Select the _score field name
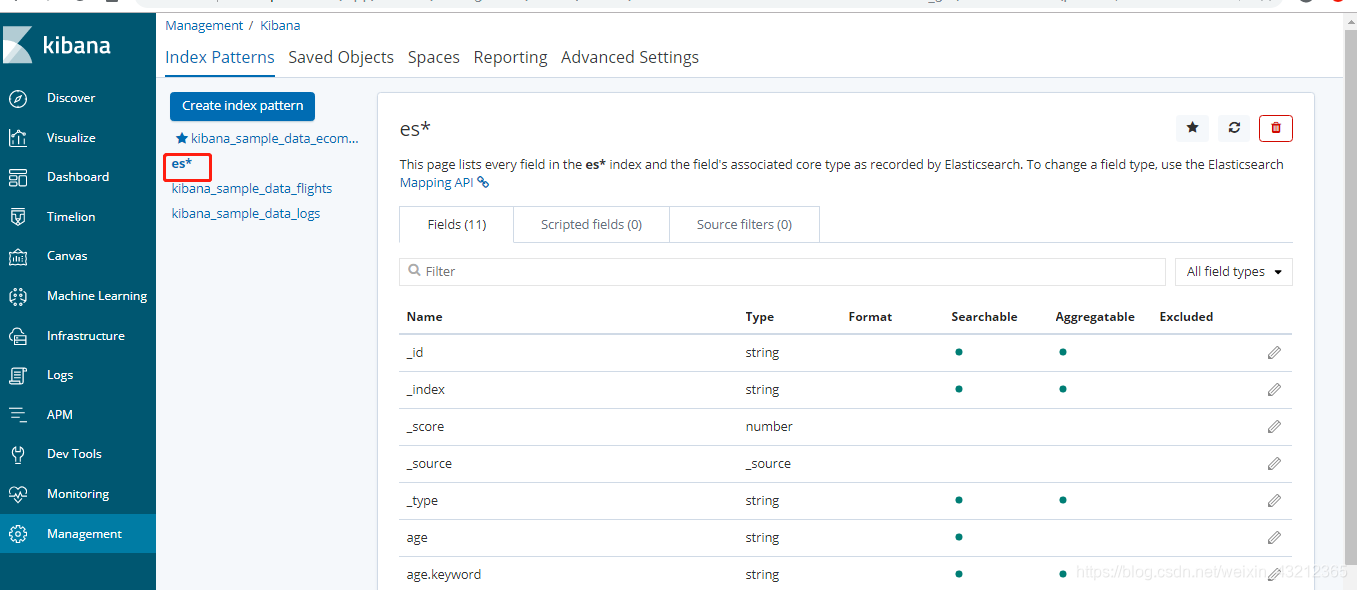This screenshot has width=1357, height=590. click(425, 427)
